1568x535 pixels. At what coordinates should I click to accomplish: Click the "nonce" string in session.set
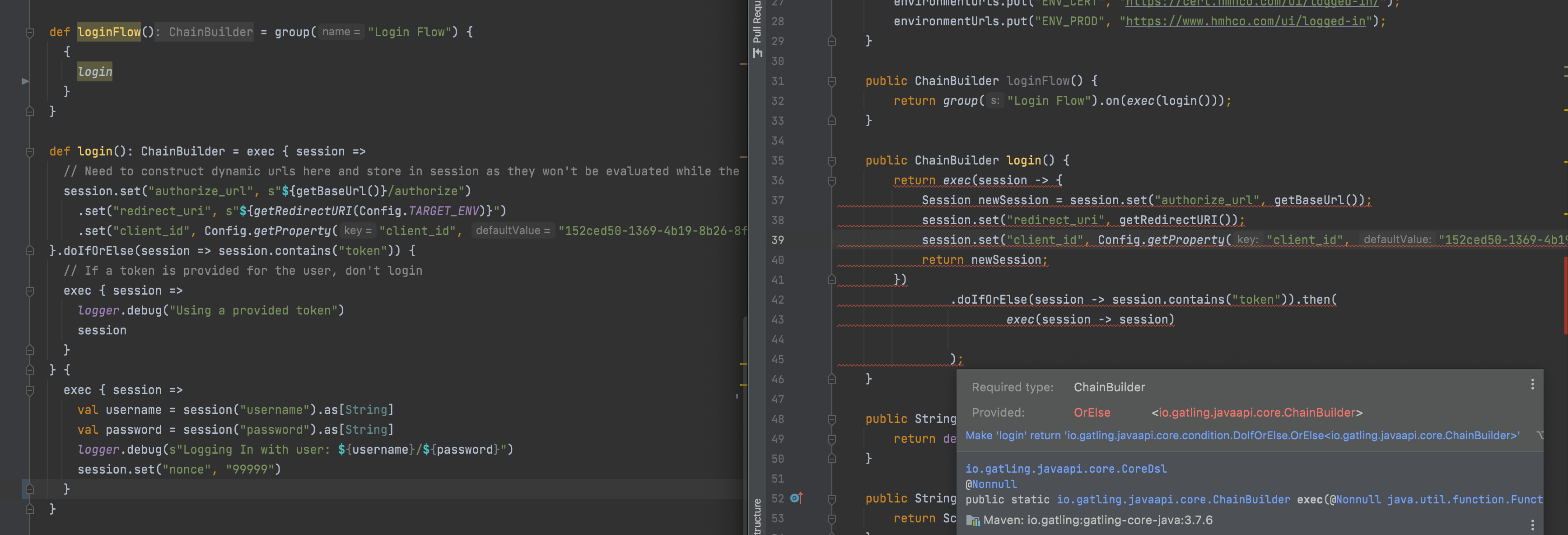point(187,469)
